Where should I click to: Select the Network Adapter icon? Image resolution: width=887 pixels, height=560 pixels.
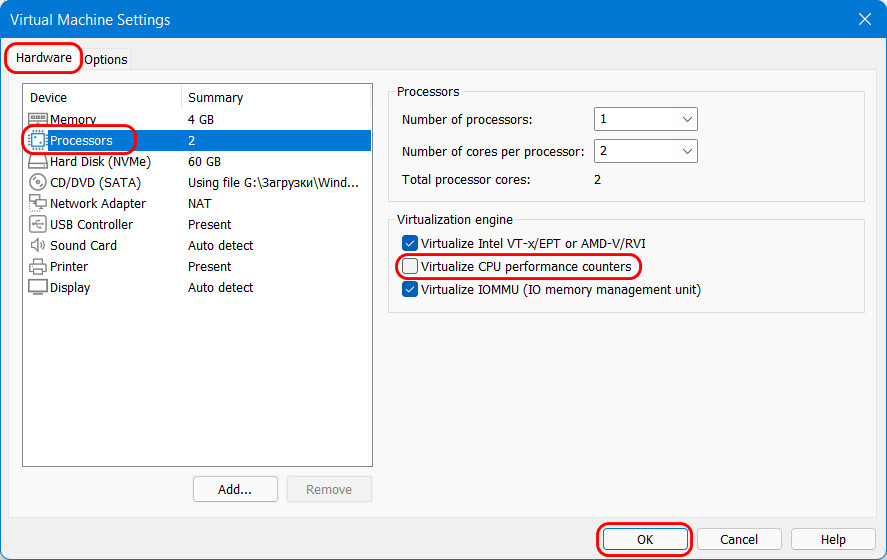point(37,203)
